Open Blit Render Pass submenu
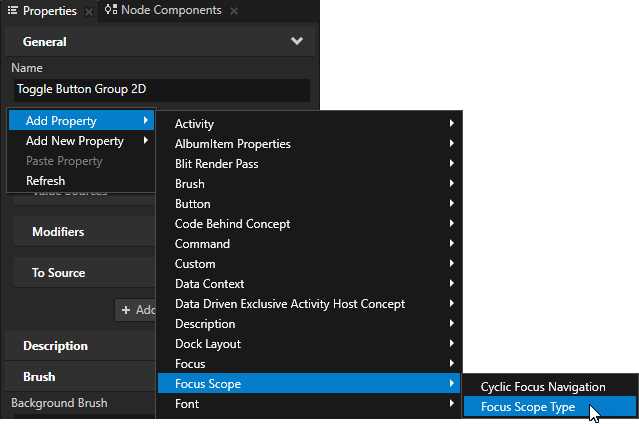Viewport: 639px width, 424px height. point(309,163)
